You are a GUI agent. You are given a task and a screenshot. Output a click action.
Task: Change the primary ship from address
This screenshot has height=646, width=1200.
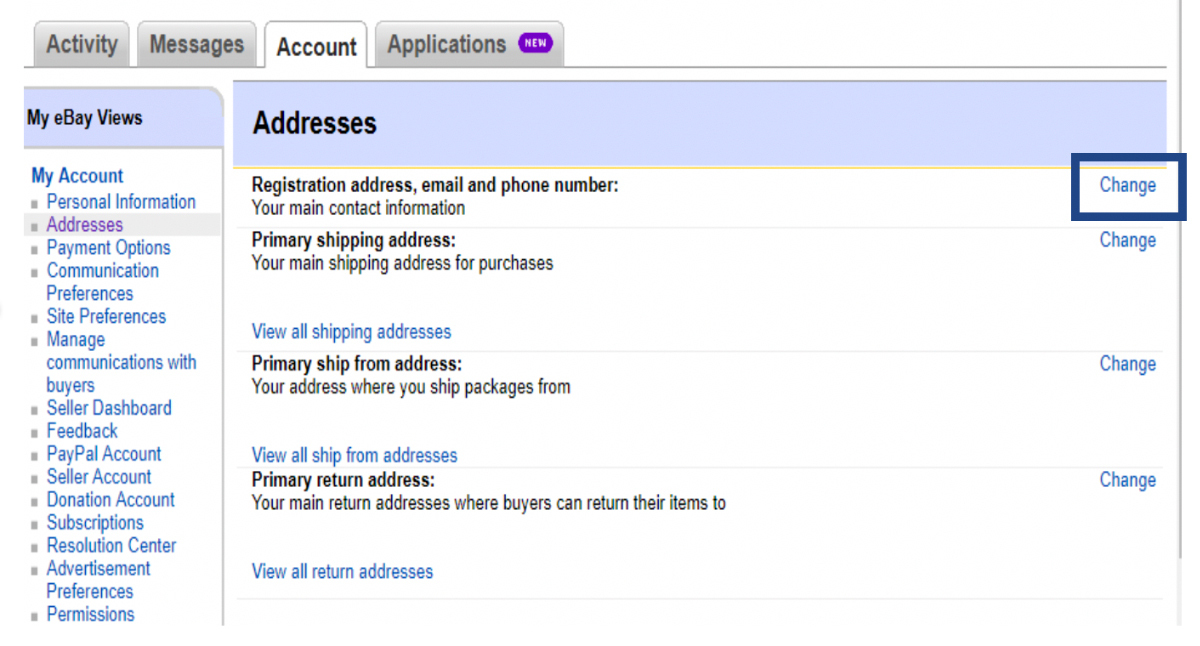[1128, 364]
